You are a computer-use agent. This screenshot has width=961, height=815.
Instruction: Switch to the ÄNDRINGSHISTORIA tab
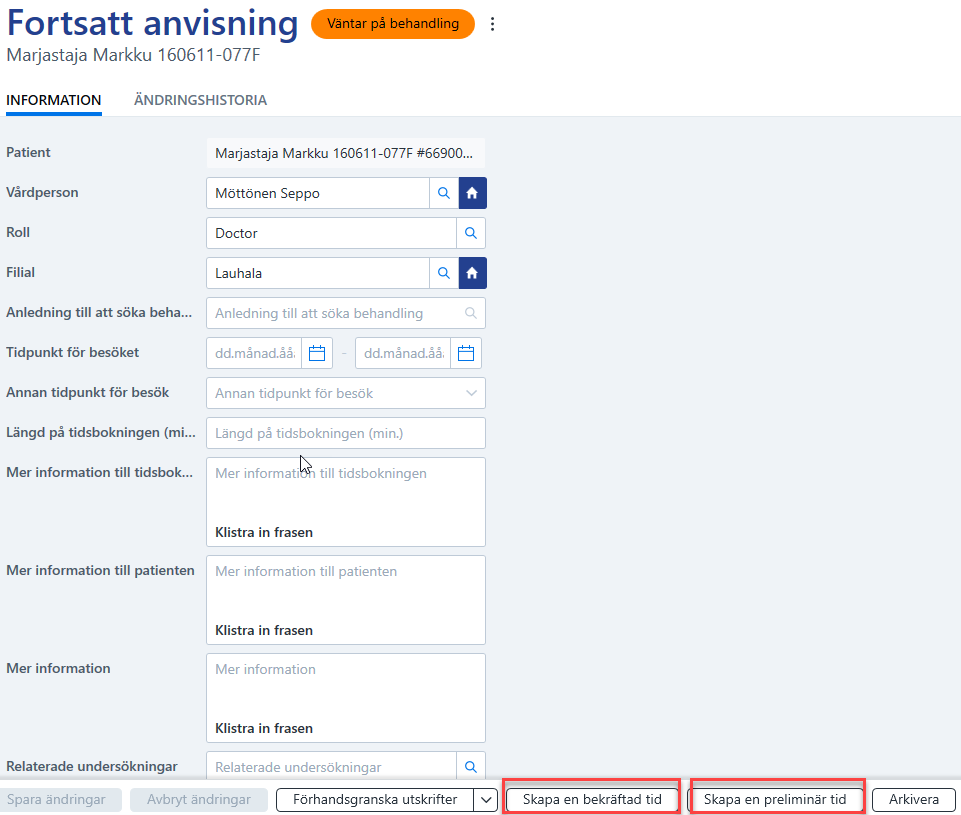200,100
